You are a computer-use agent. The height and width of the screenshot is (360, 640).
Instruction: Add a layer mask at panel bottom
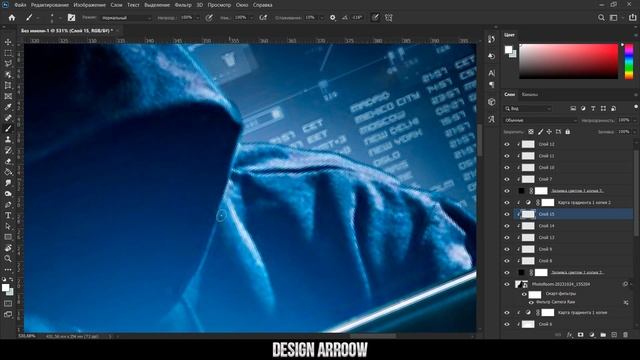coord(580,335)
